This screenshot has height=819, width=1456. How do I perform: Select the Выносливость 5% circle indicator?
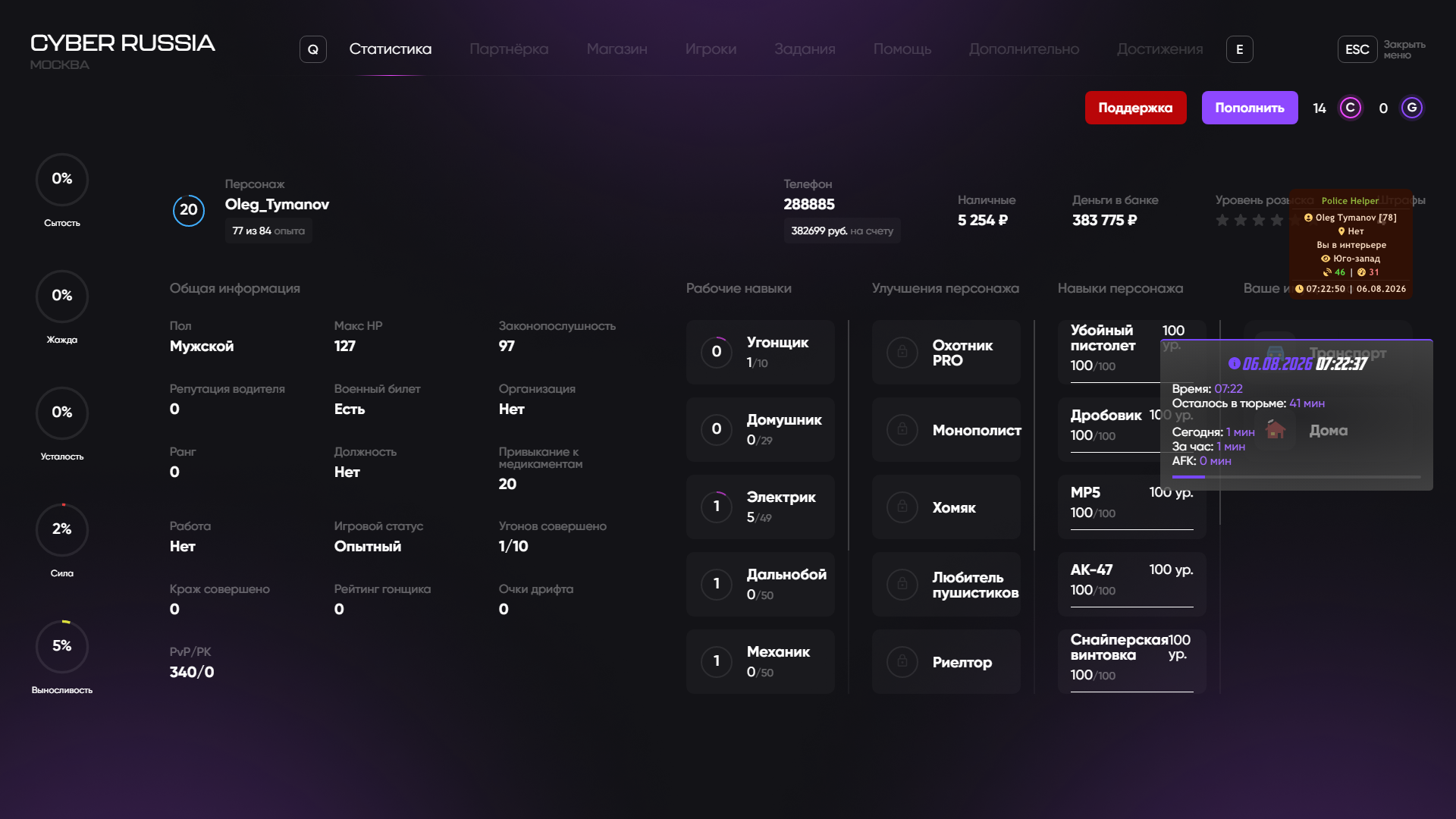click(62, 647)
